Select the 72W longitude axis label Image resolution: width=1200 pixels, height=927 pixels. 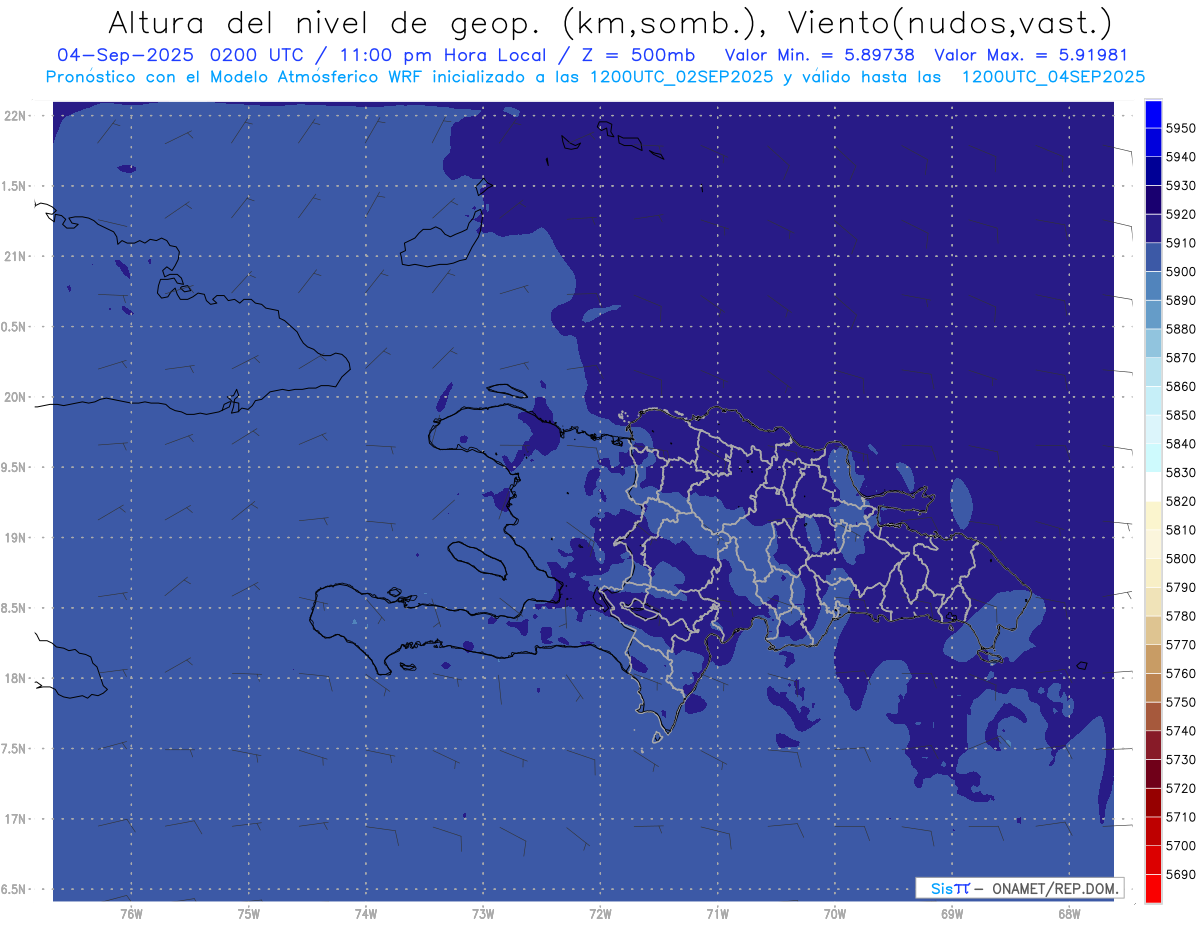click(x=600, y=914)
